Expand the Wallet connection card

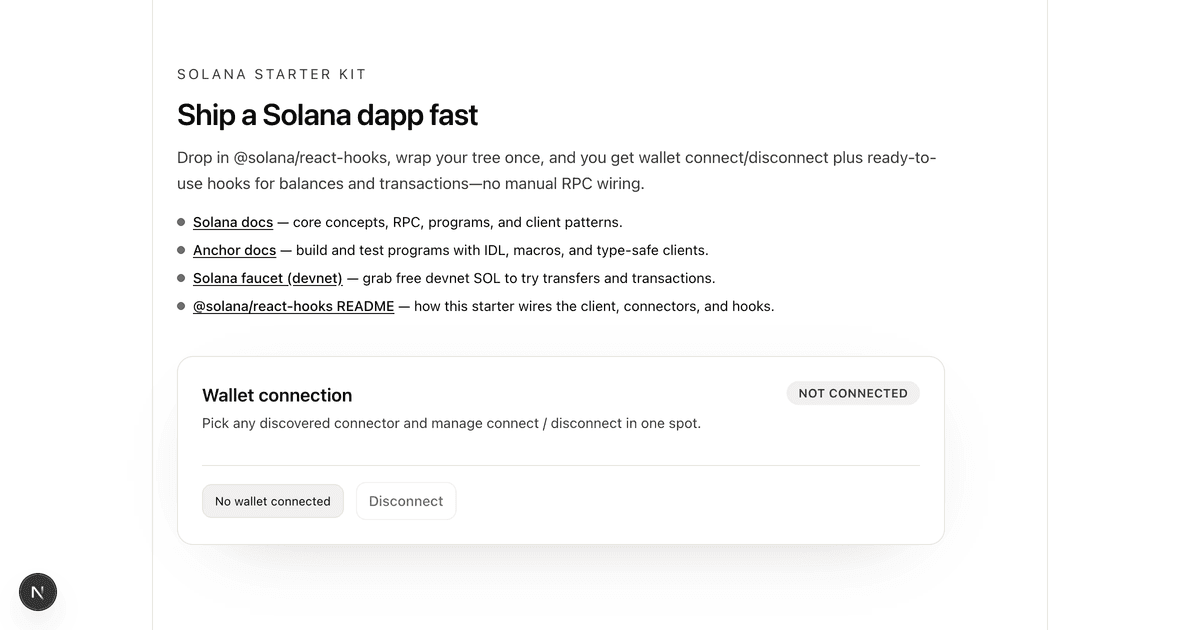coord(560,449)
